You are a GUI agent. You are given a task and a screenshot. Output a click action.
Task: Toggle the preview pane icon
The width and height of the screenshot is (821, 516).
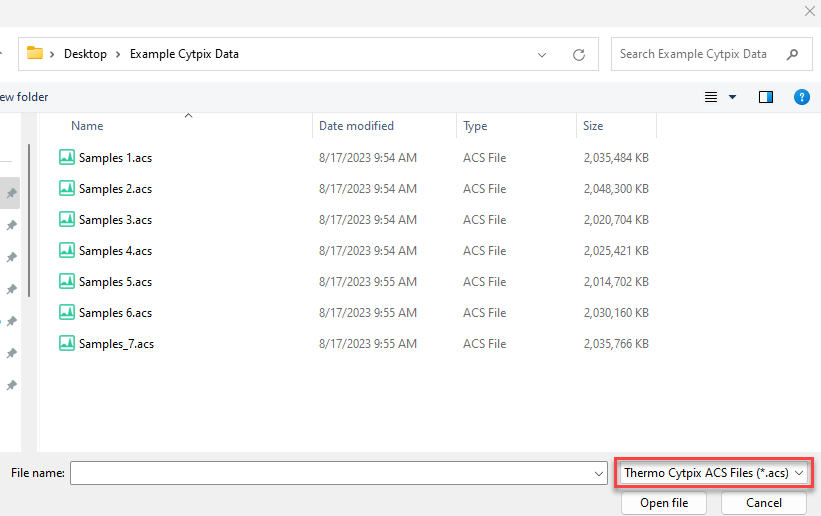[766, 97]
